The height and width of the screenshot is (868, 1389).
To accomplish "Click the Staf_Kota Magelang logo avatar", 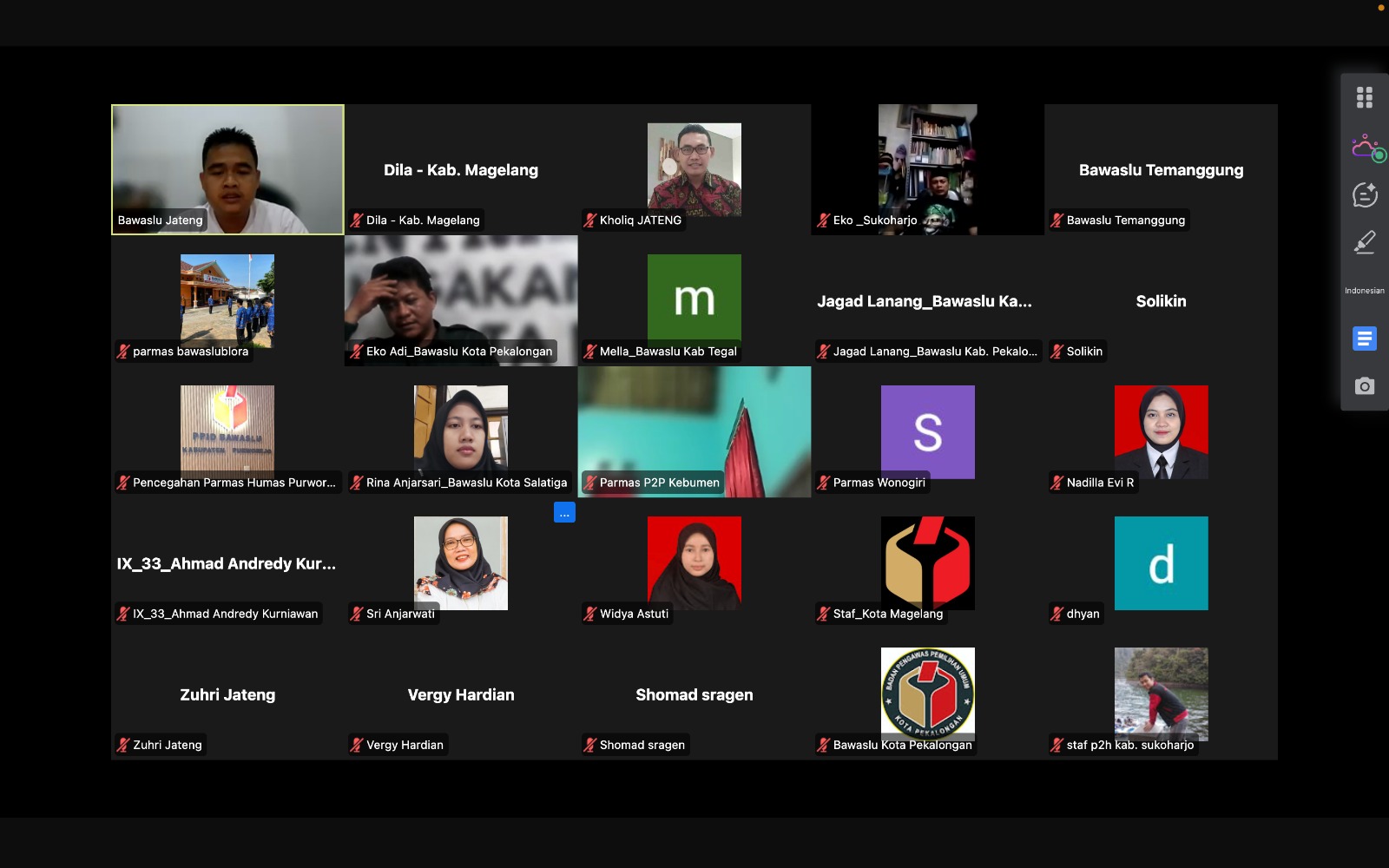I will click(927, 562).
